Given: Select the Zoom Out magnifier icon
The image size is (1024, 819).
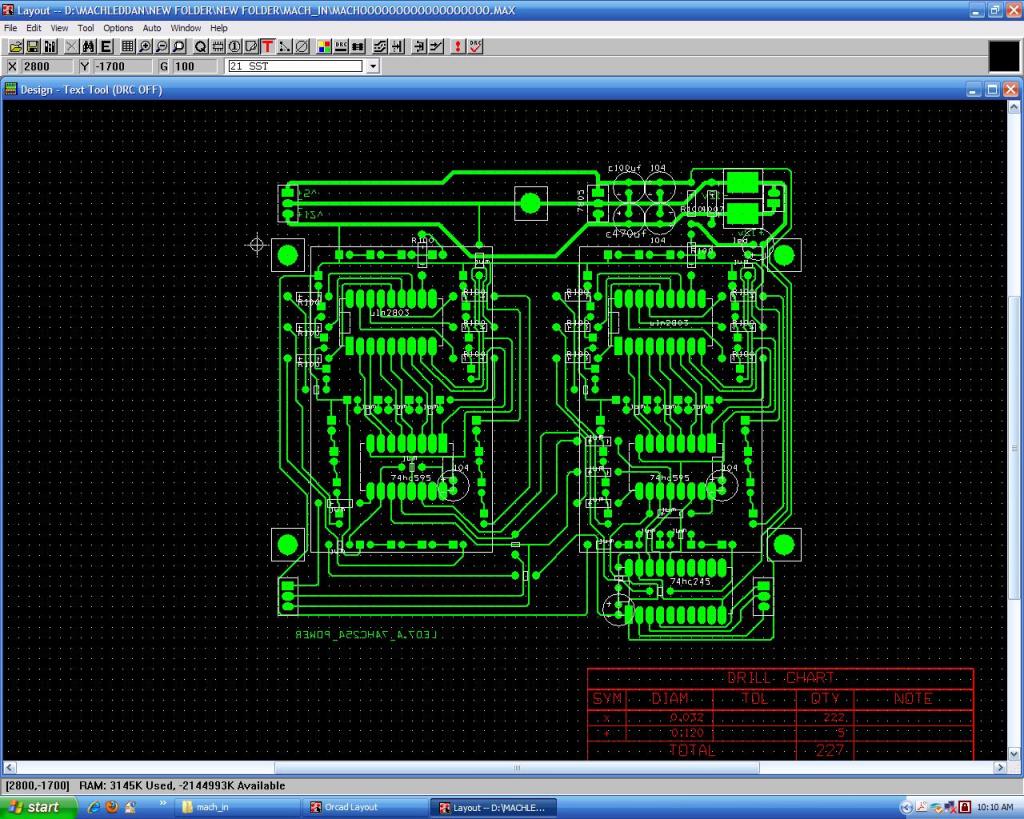Looking at the screenshot, I should [161, 46].
